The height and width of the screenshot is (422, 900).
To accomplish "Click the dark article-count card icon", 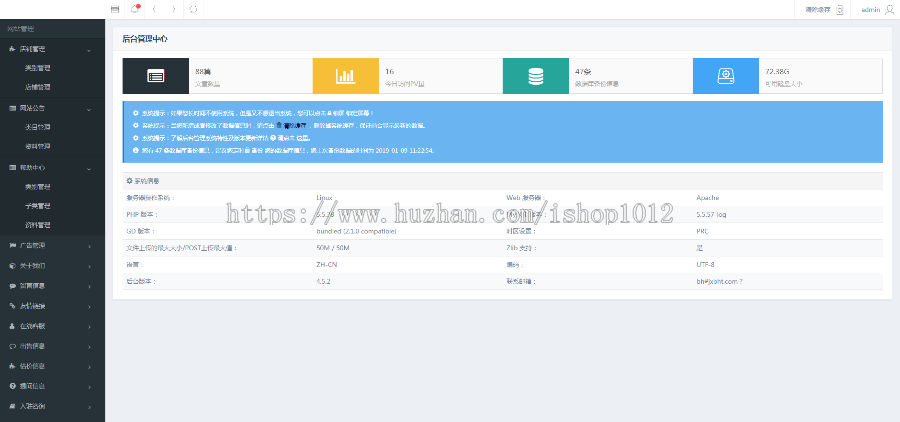I will [156, 76].
